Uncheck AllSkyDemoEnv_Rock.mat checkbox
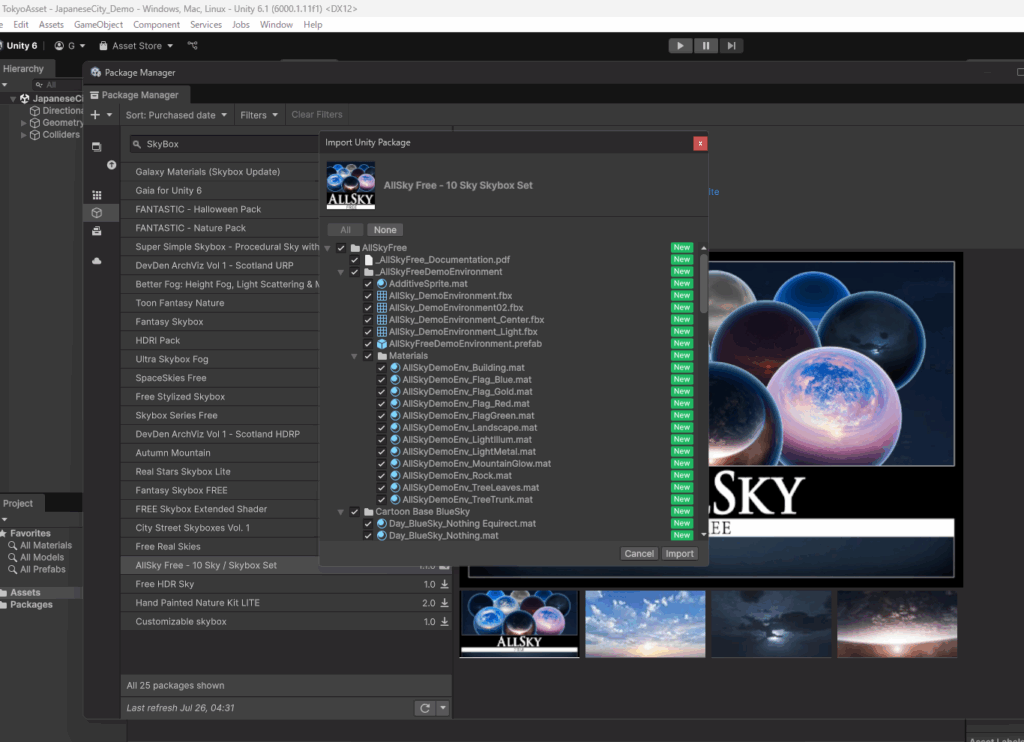Image resolution: width=1024 pixels, height=742 pixels. [x=381, y=476]
